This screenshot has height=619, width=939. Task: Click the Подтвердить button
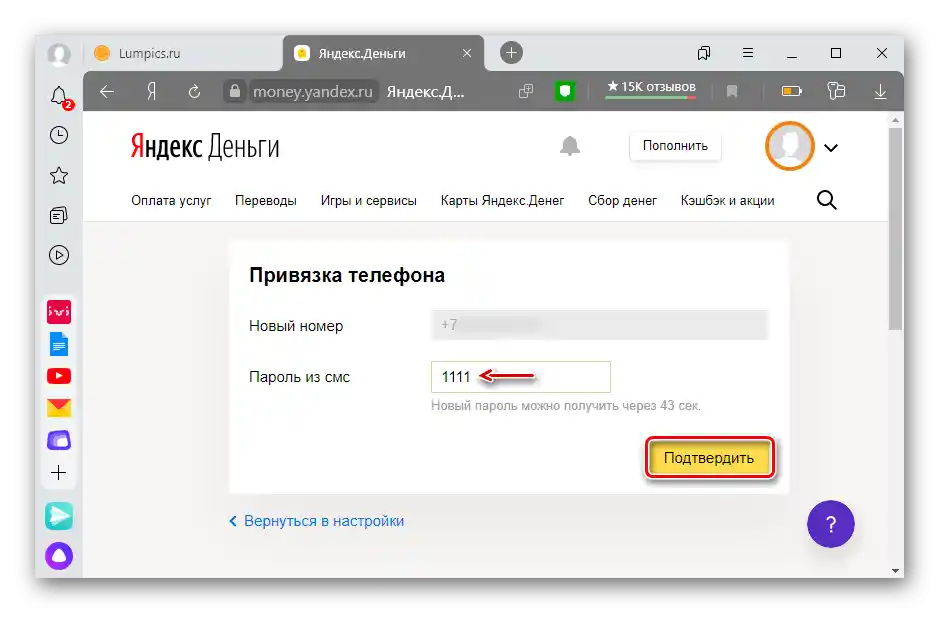point(709,456)
